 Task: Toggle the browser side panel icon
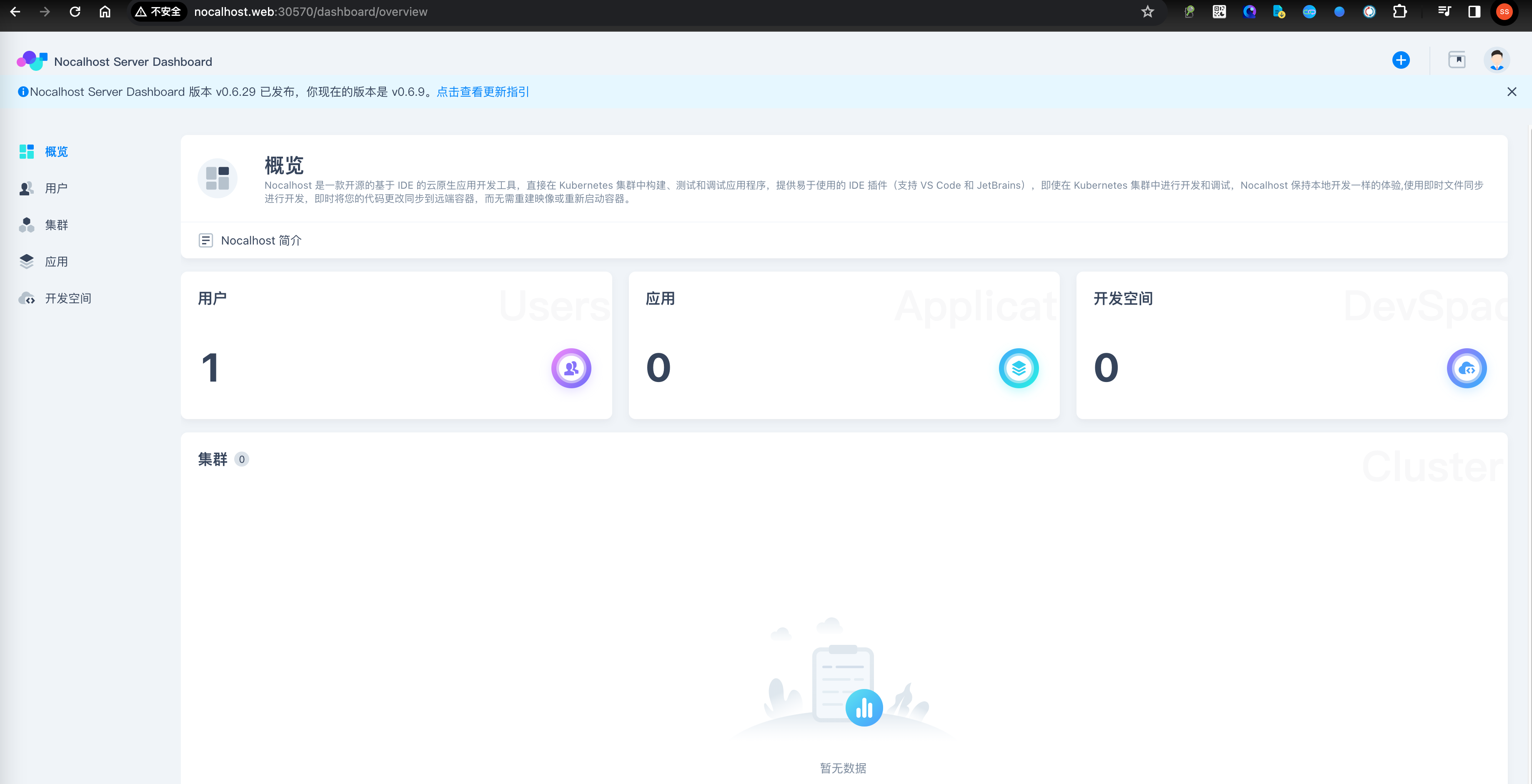(x=1474, y=11)
